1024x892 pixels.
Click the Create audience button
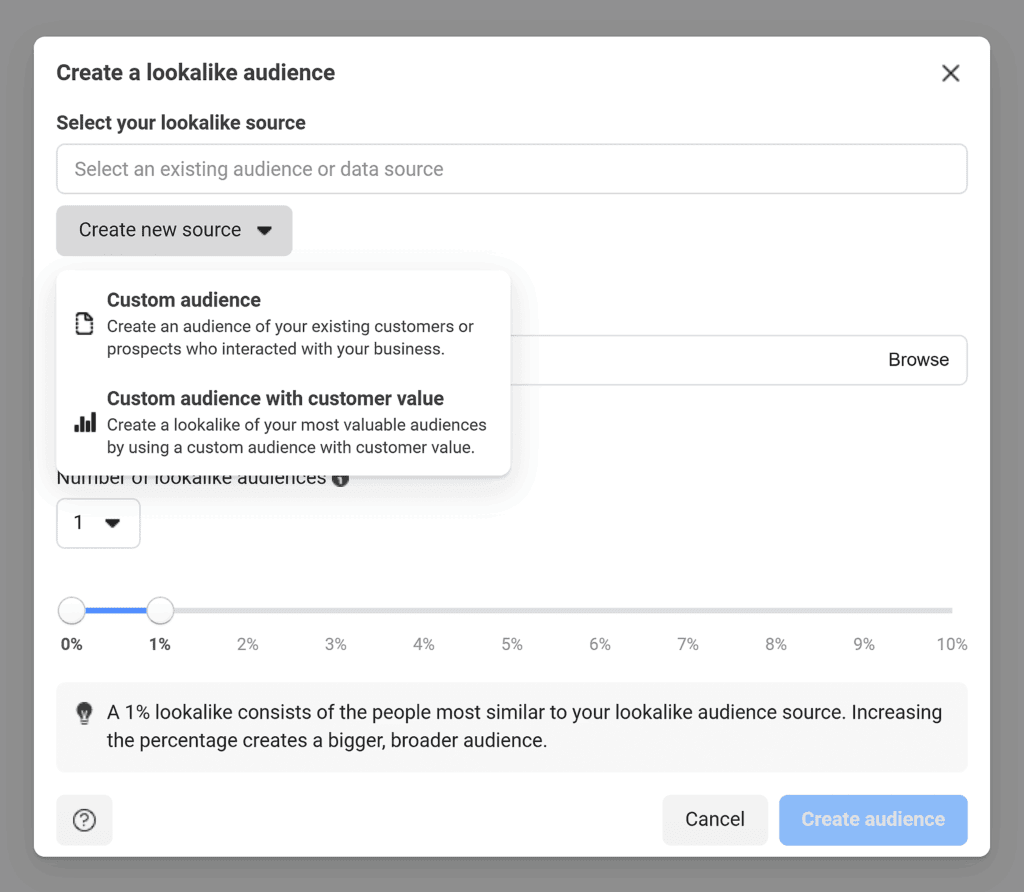[872, 819]
